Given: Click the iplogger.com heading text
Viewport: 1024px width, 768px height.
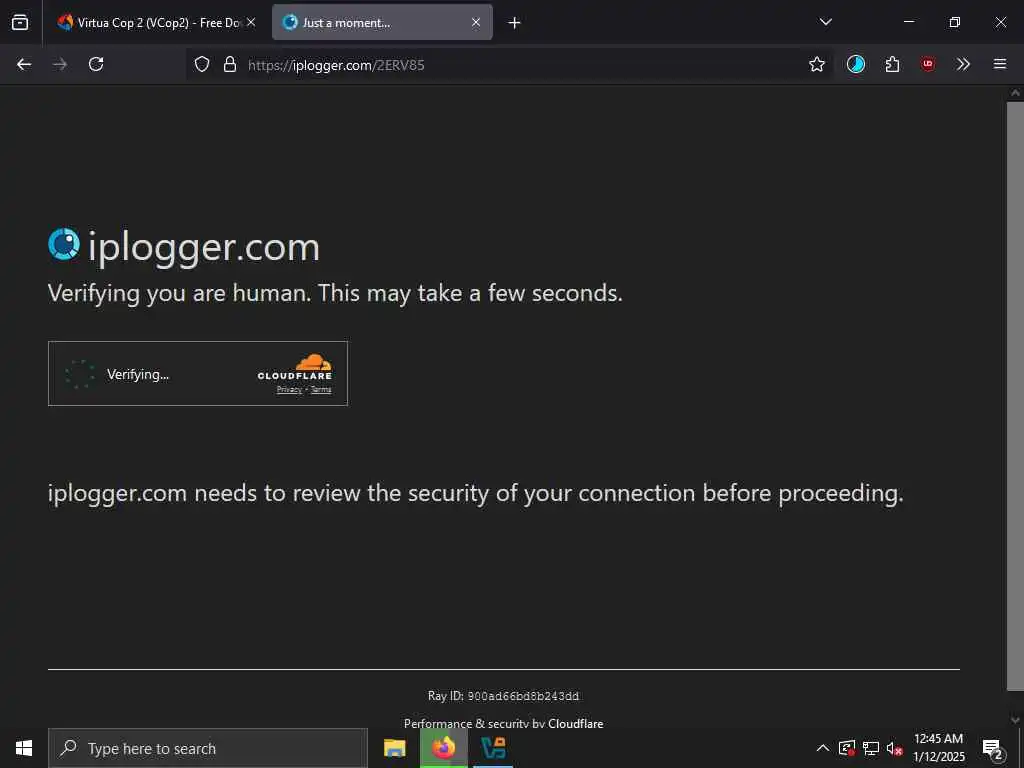Looking at the screenshot, I should coord(204,248).
